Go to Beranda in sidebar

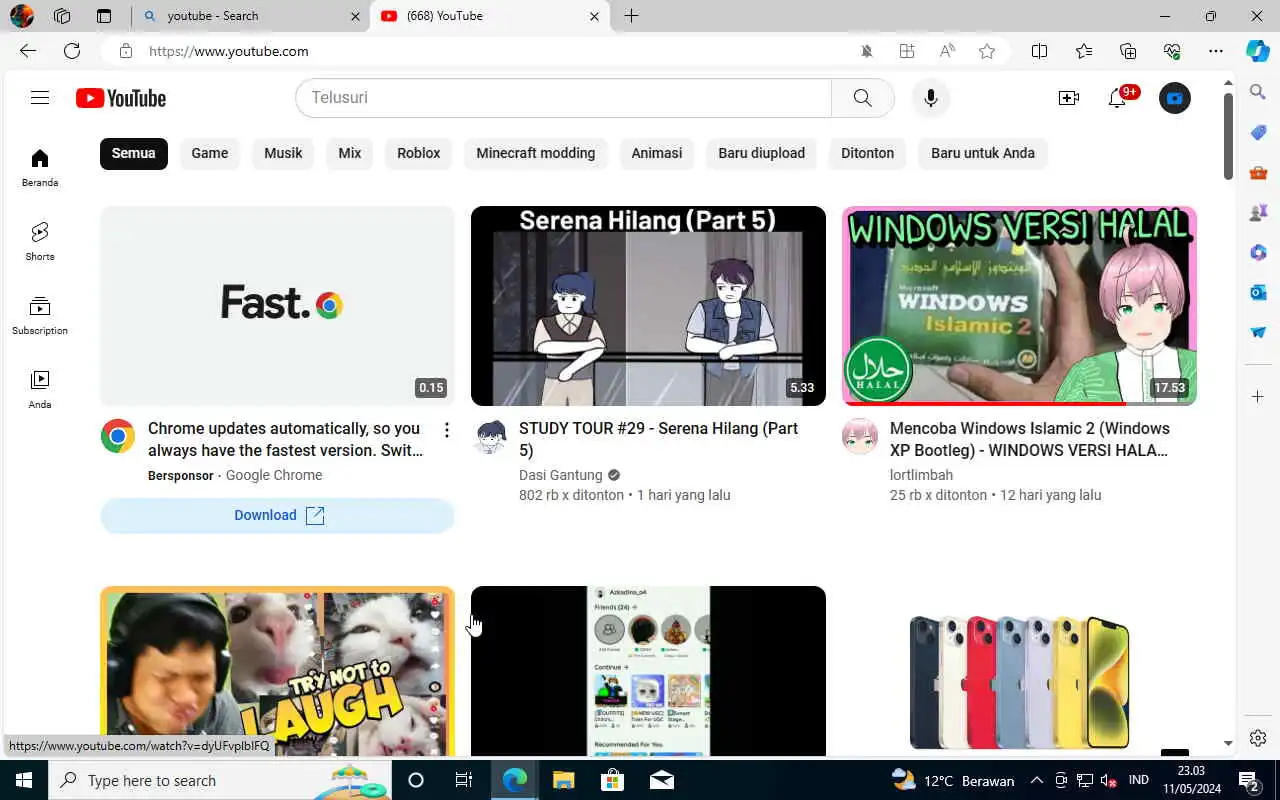point(40,168)
